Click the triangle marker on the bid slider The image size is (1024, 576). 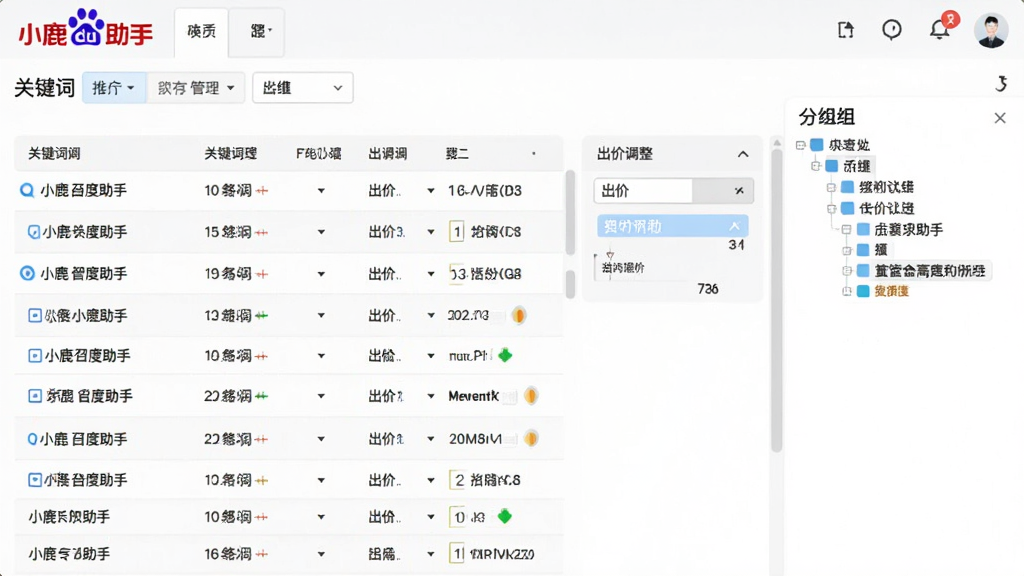click(610, 255)
